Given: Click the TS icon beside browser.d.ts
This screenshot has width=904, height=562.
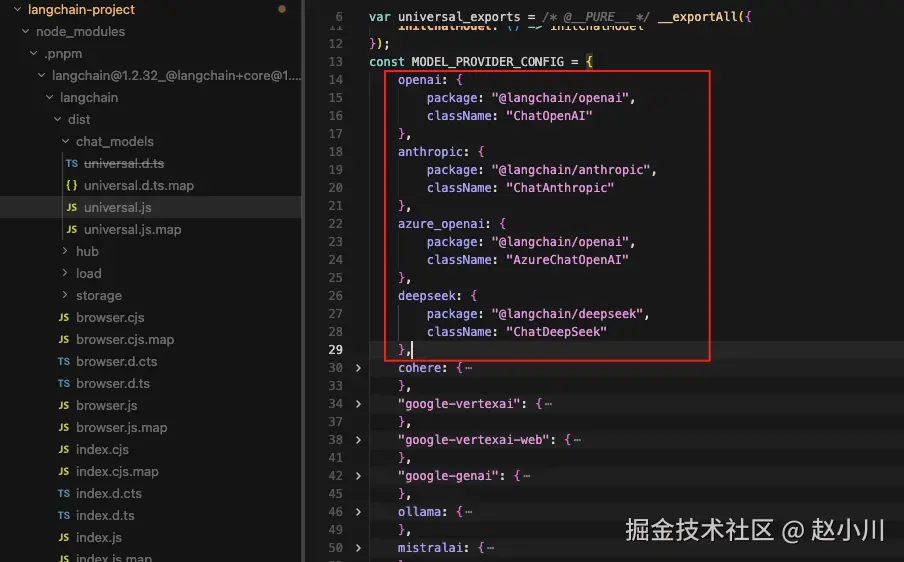Looking at the screenshot, I should (x=63, y=383).
